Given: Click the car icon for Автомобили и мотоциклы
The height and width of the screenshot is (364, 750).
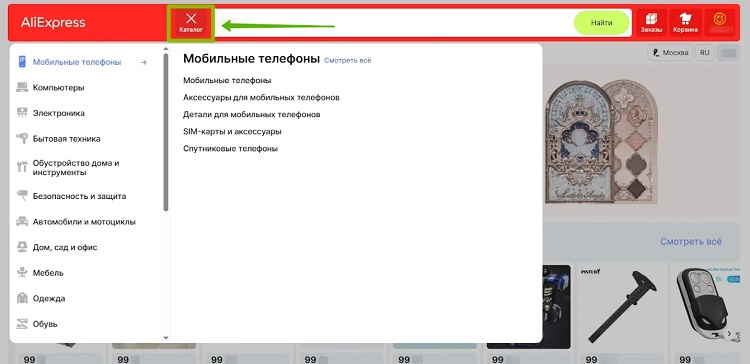Looking at the screenshot, I should click(22, 221).
